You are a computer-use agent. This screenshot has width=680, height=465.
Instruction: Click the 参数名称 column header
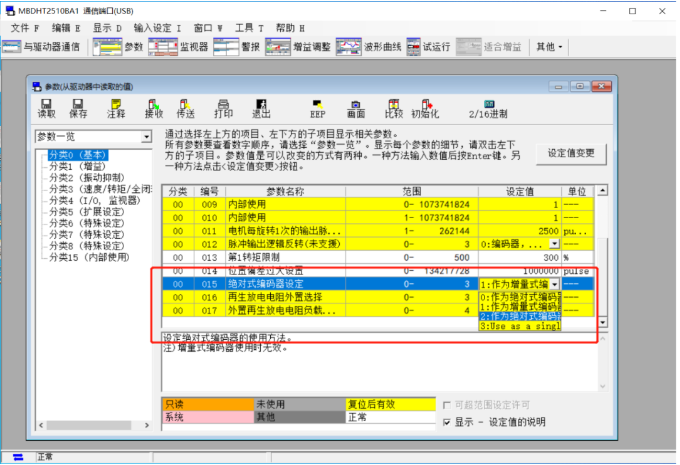tap(285, 191)
